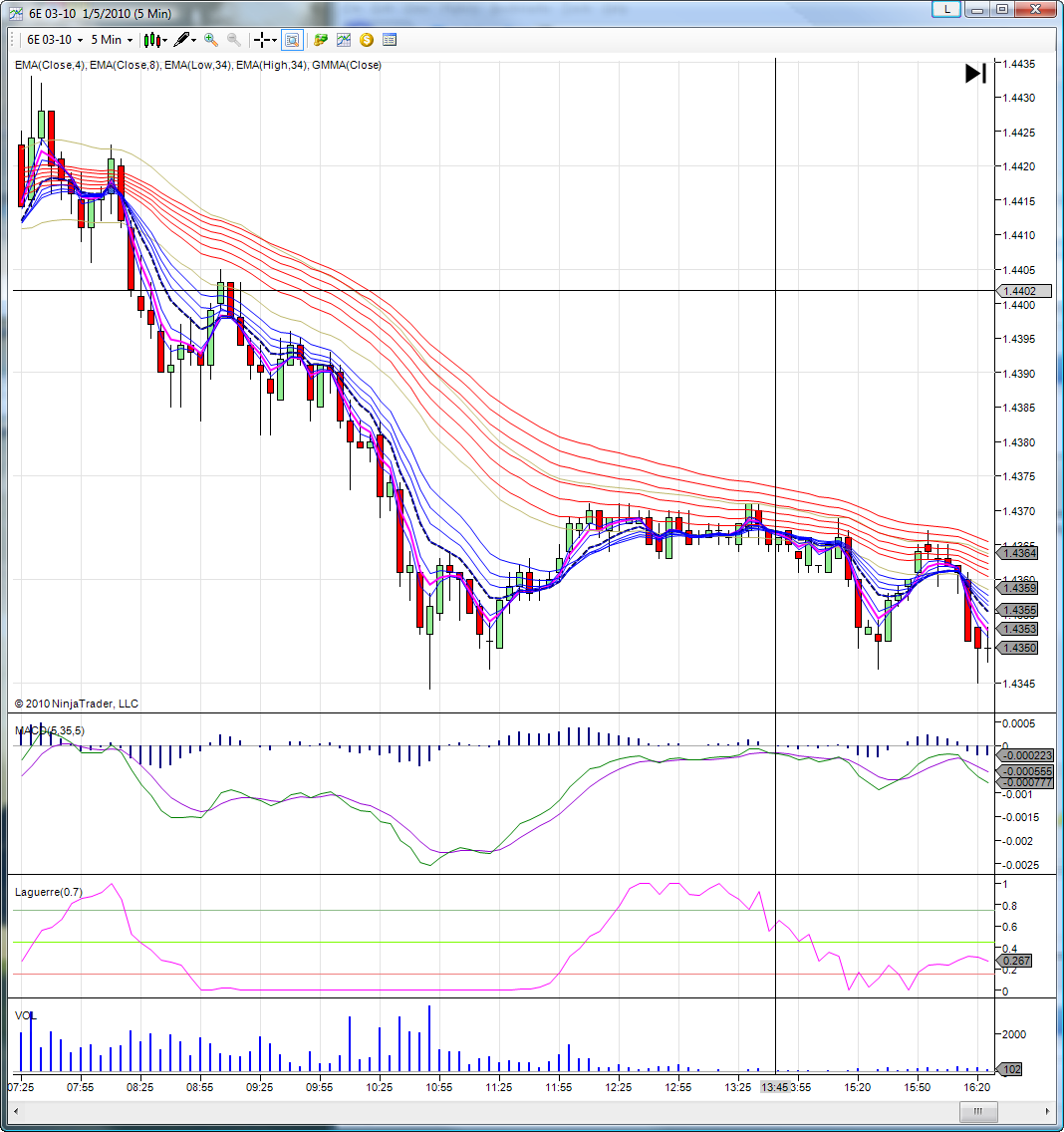
Task: Close the chart window
Action: coord(1035,9)
